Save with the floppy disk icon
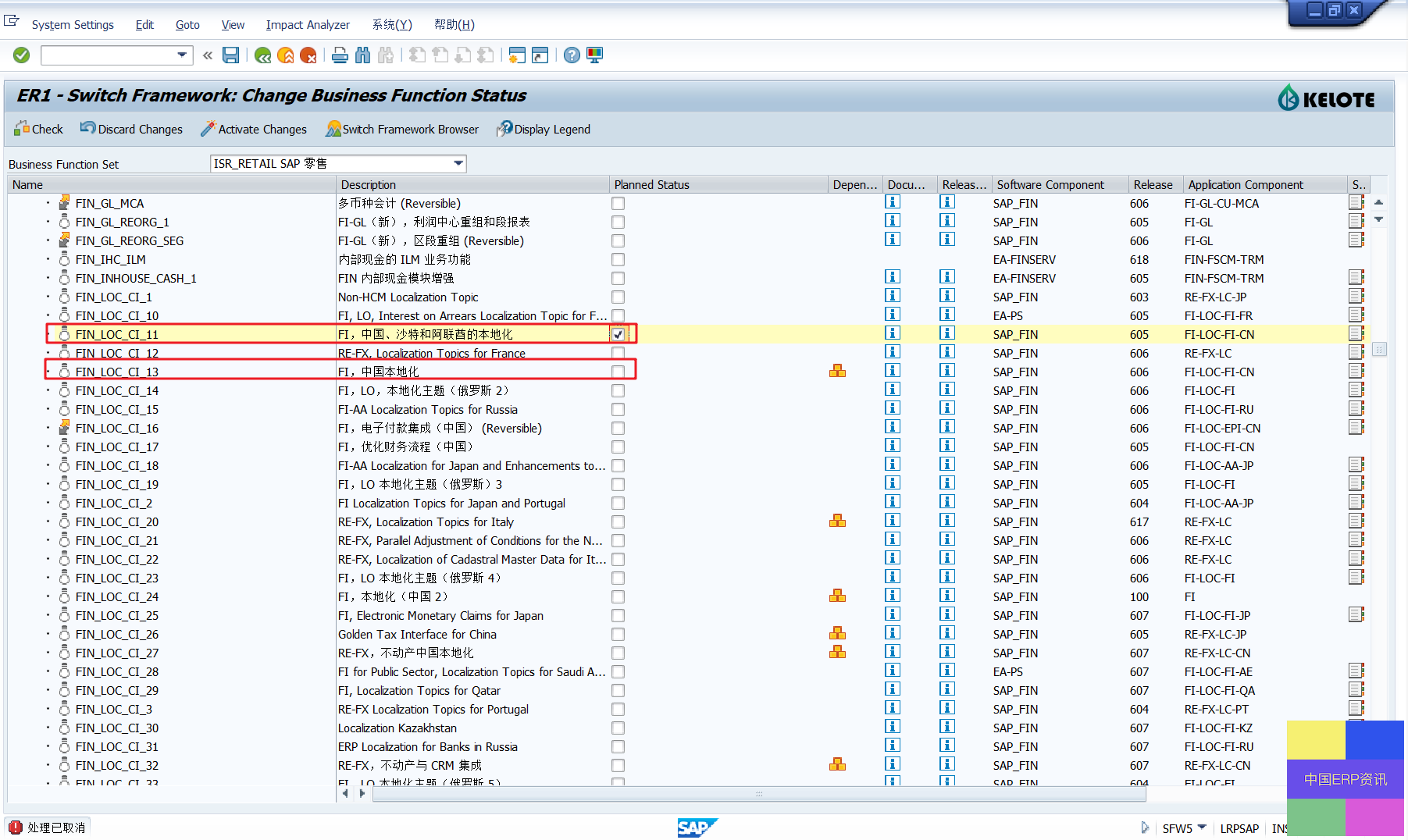The width and height of the screenshot is (1408, 840). (x=230, y=55)
